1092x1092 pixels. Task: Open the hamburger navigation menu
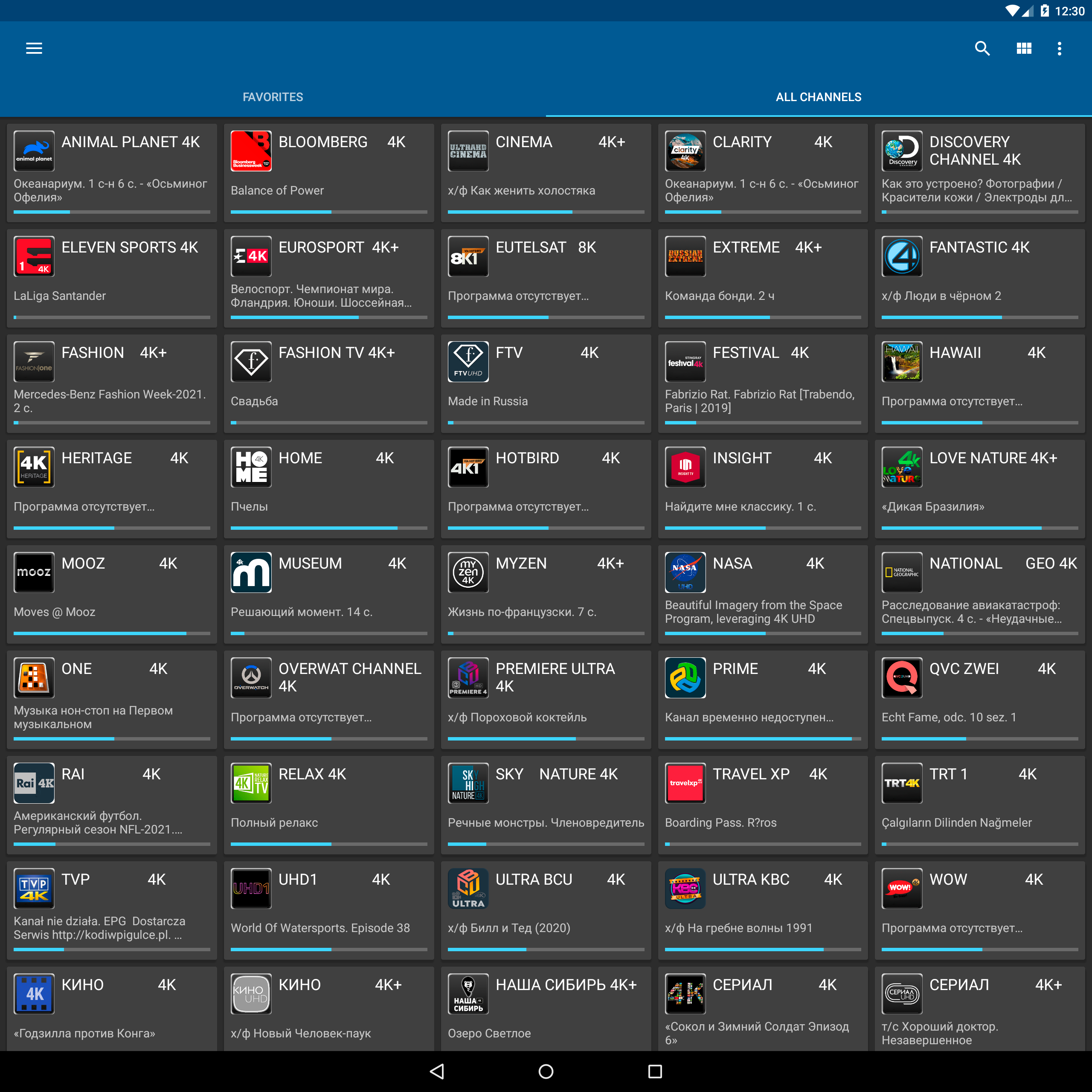tap(34, 49)
